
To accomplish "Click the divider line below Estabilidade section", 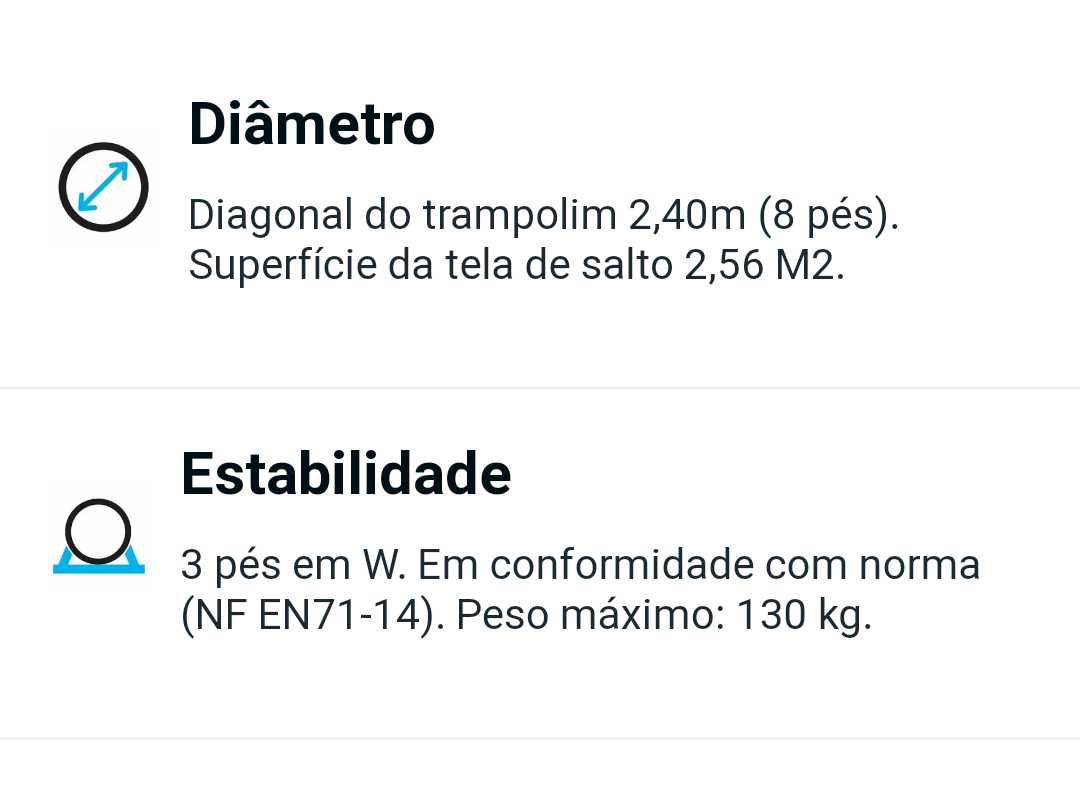I will click(540, 738).
